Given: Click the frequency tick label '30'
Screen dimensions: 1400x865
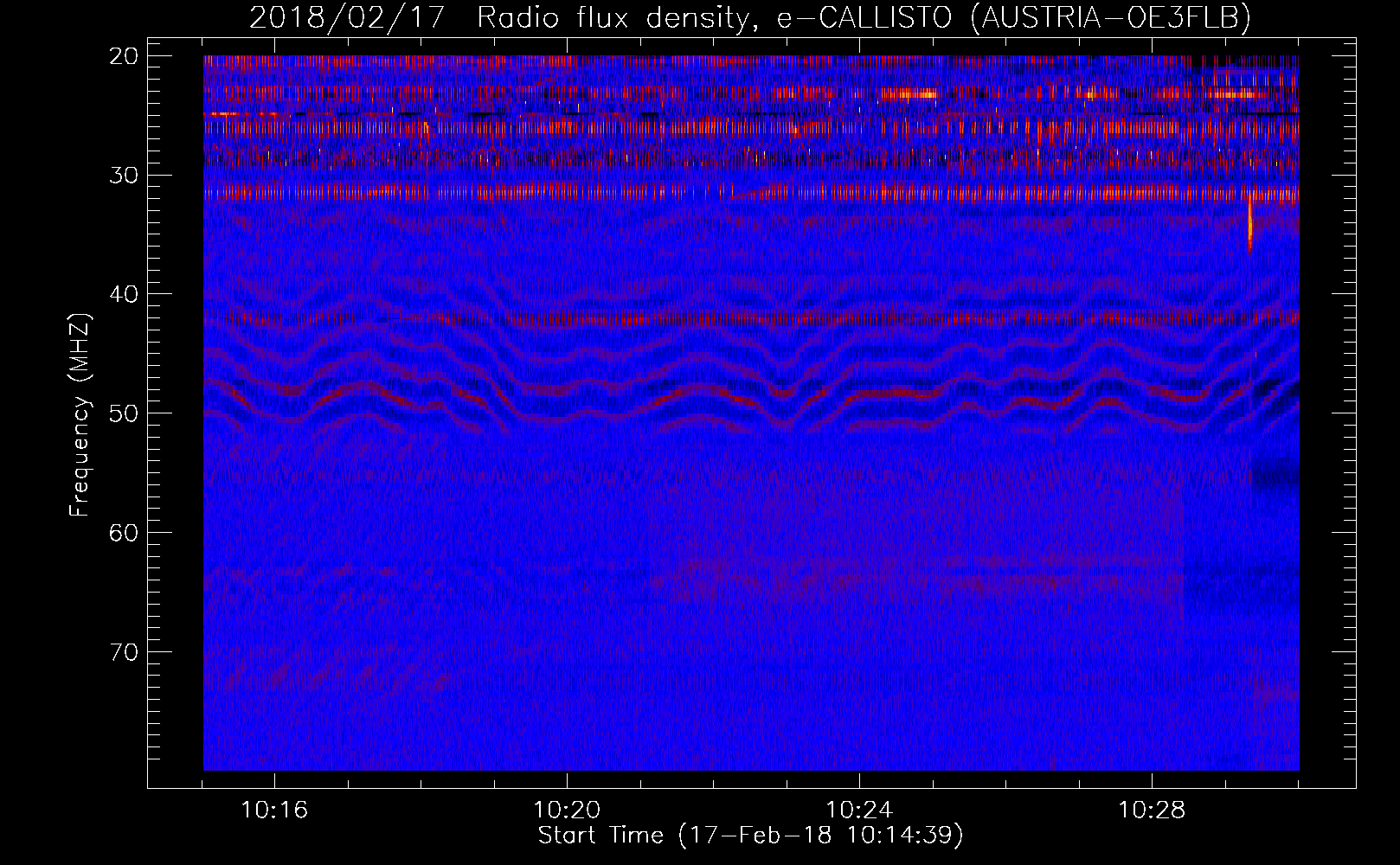Looking at the screenshot, I should (x=124, y=175).
